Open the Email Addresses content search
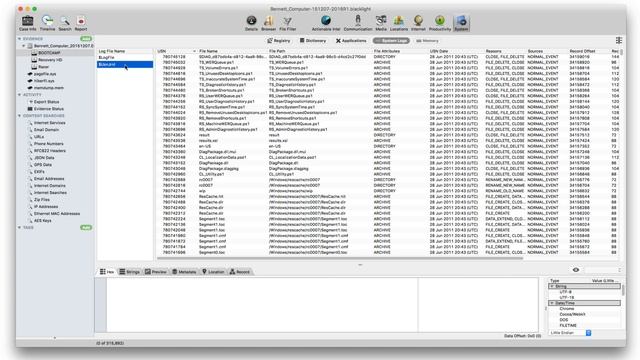This screenshot has height=360, width=640. 49,178
